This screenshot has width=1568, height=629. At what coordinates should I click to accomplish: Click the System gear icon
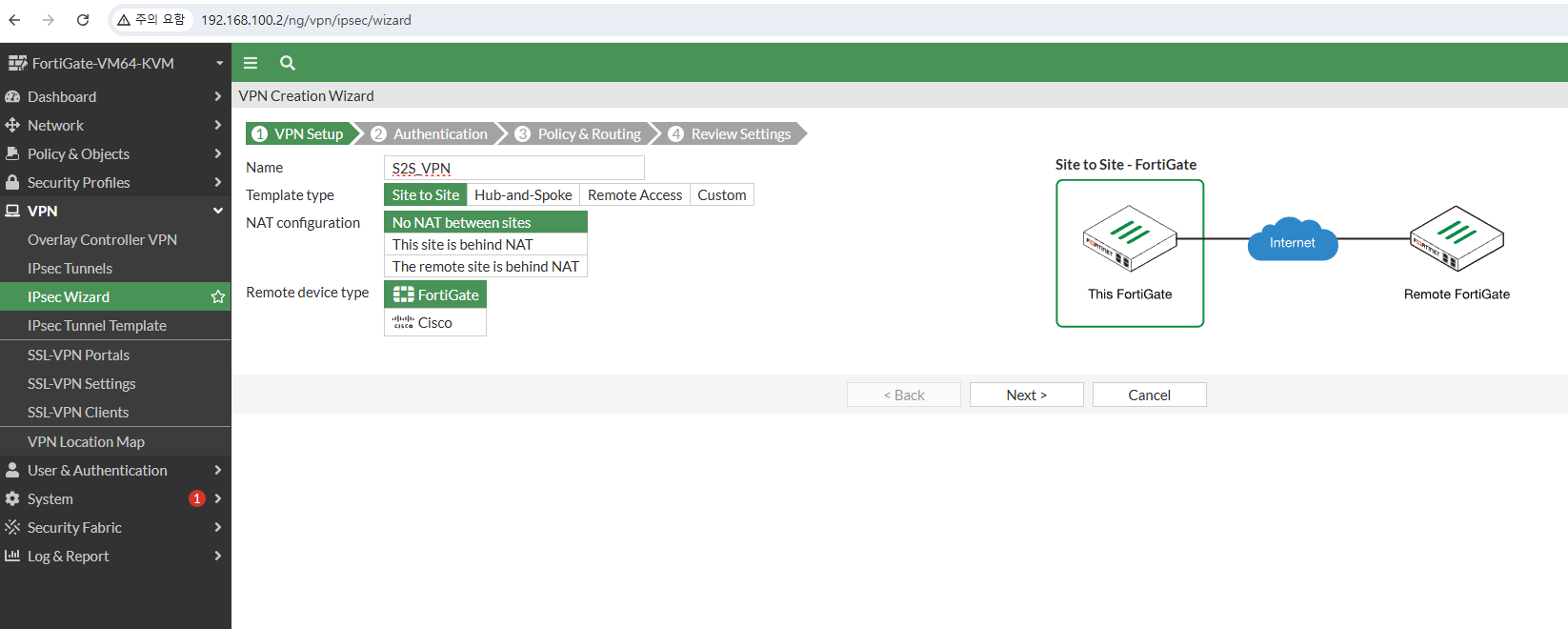click(x=12, y=498)
